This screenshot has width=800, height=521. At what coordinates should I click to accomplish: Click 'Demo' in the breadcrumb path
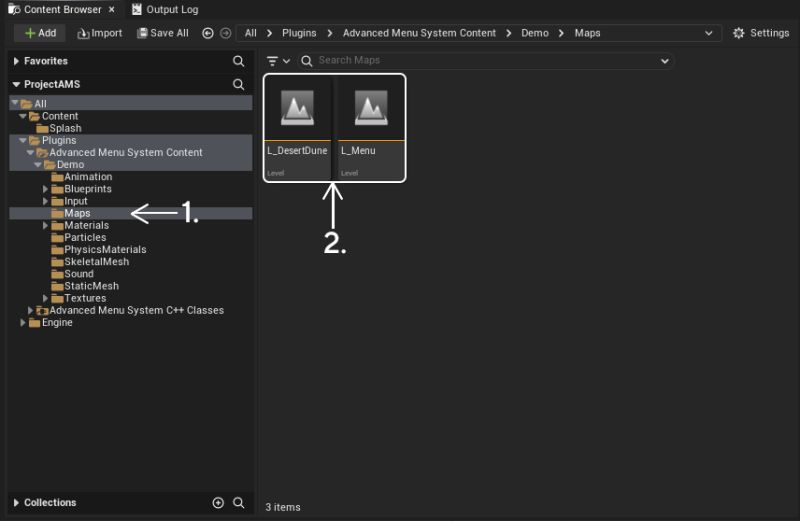[535, 33]
